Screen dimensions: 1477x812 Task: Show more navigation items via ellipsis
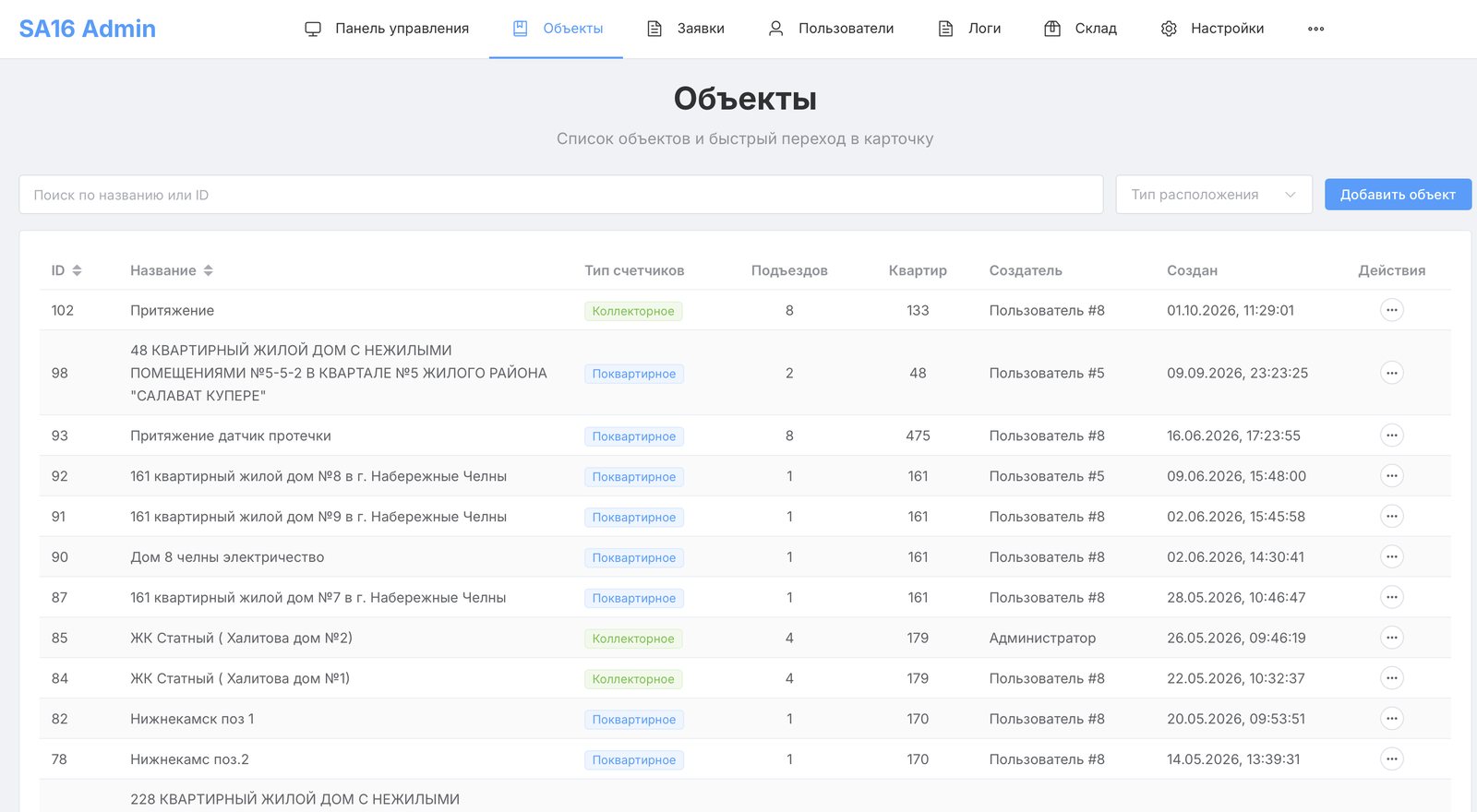1315,29
